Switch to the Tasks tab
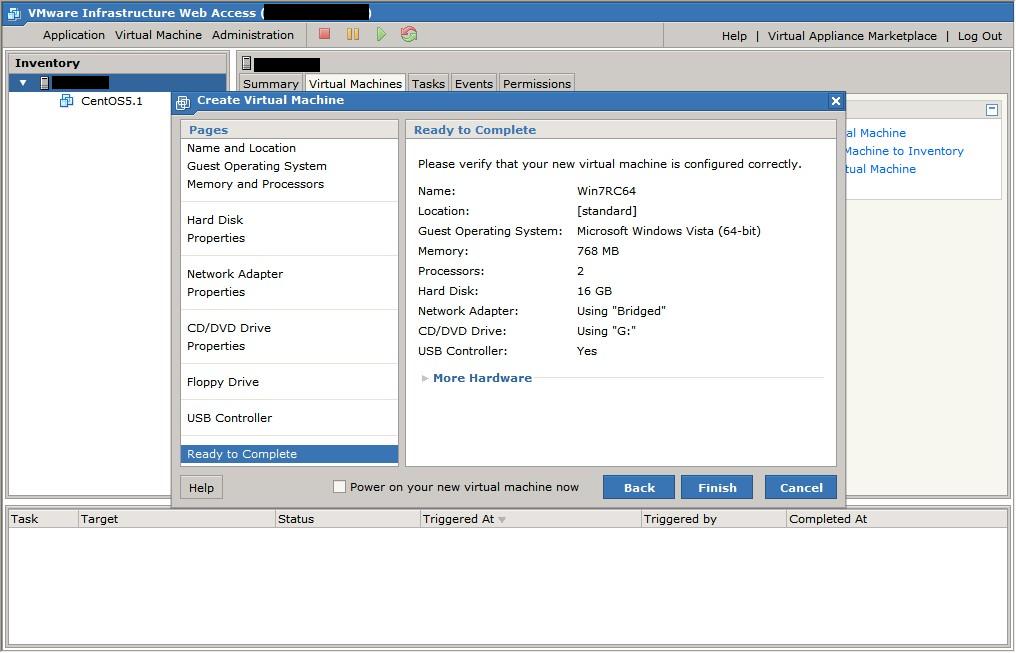This screenshot has height=653, width=1016. [428, 84]
